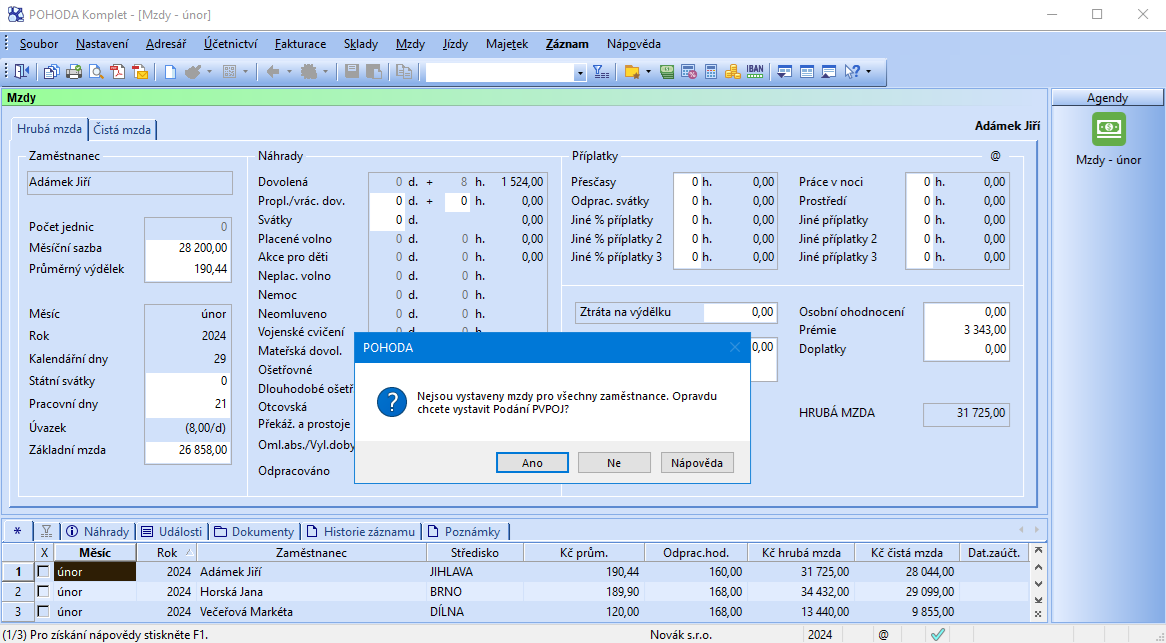This screenshot has height=643, width=1166.
Task: Click the green money banknote toolbar icon
Action: tap(667, 71)
